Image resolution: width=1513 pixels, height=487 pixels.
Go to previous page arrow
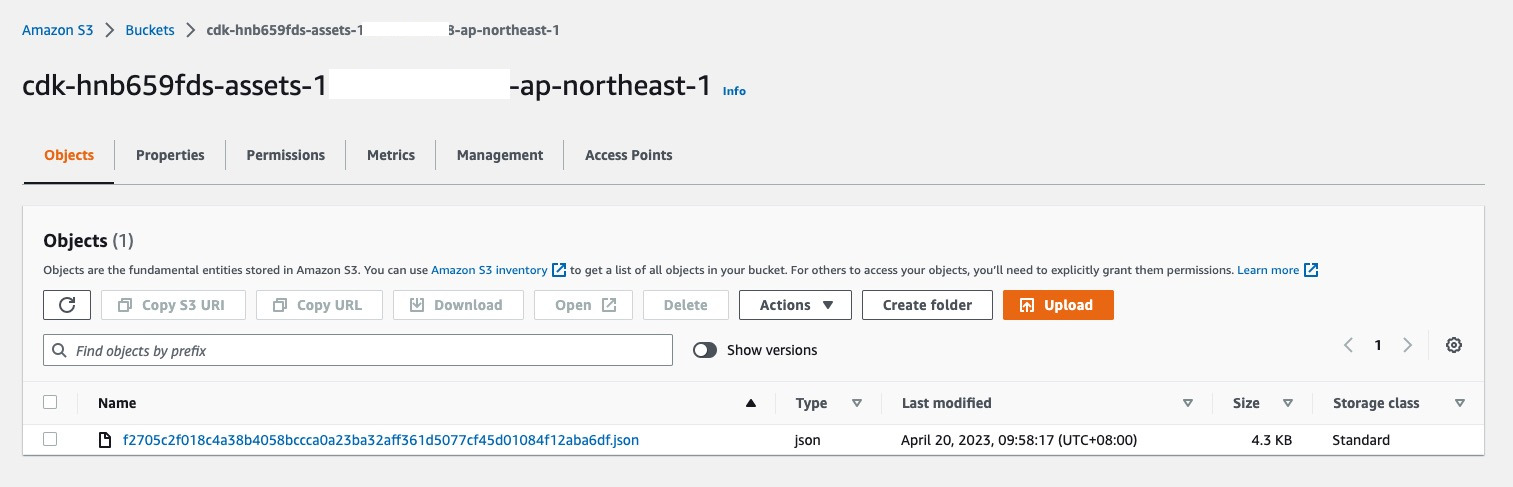coord(1348,345)
